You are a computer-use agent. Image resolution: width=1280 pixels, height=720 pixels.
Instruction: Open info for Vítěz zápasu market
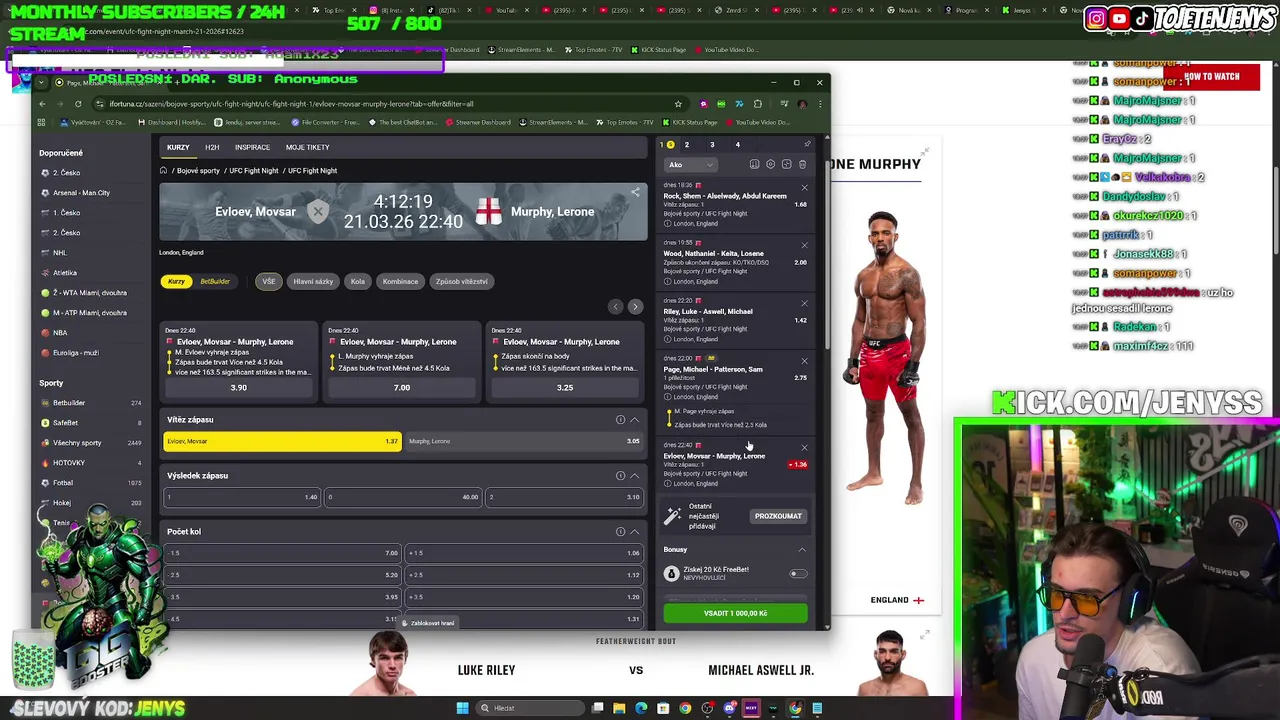click(620, 420)
